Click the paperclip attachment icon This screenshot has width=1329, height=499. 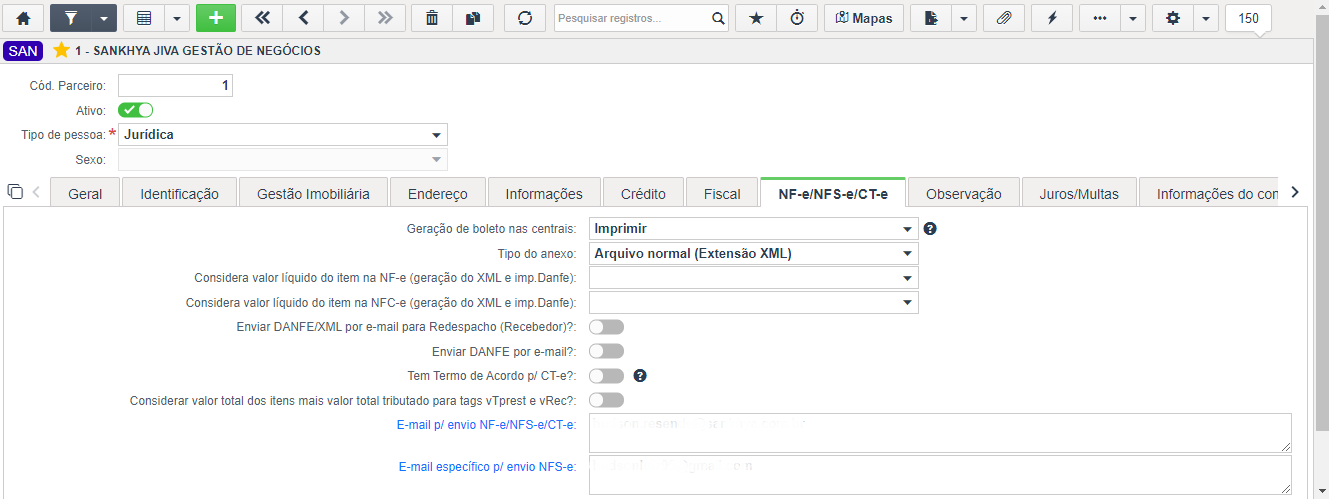(x=1004, y=18)
